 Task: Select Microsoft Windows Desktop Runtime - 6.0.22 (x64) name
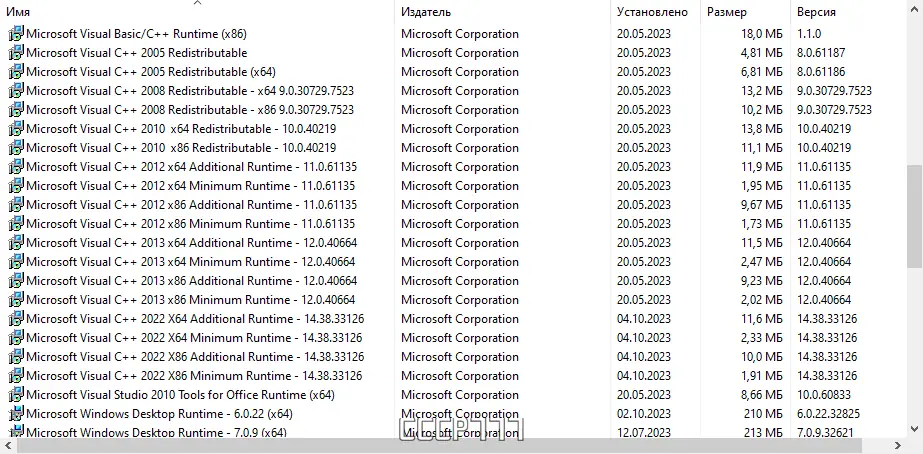pyautogui.click(x=160, y=413)
